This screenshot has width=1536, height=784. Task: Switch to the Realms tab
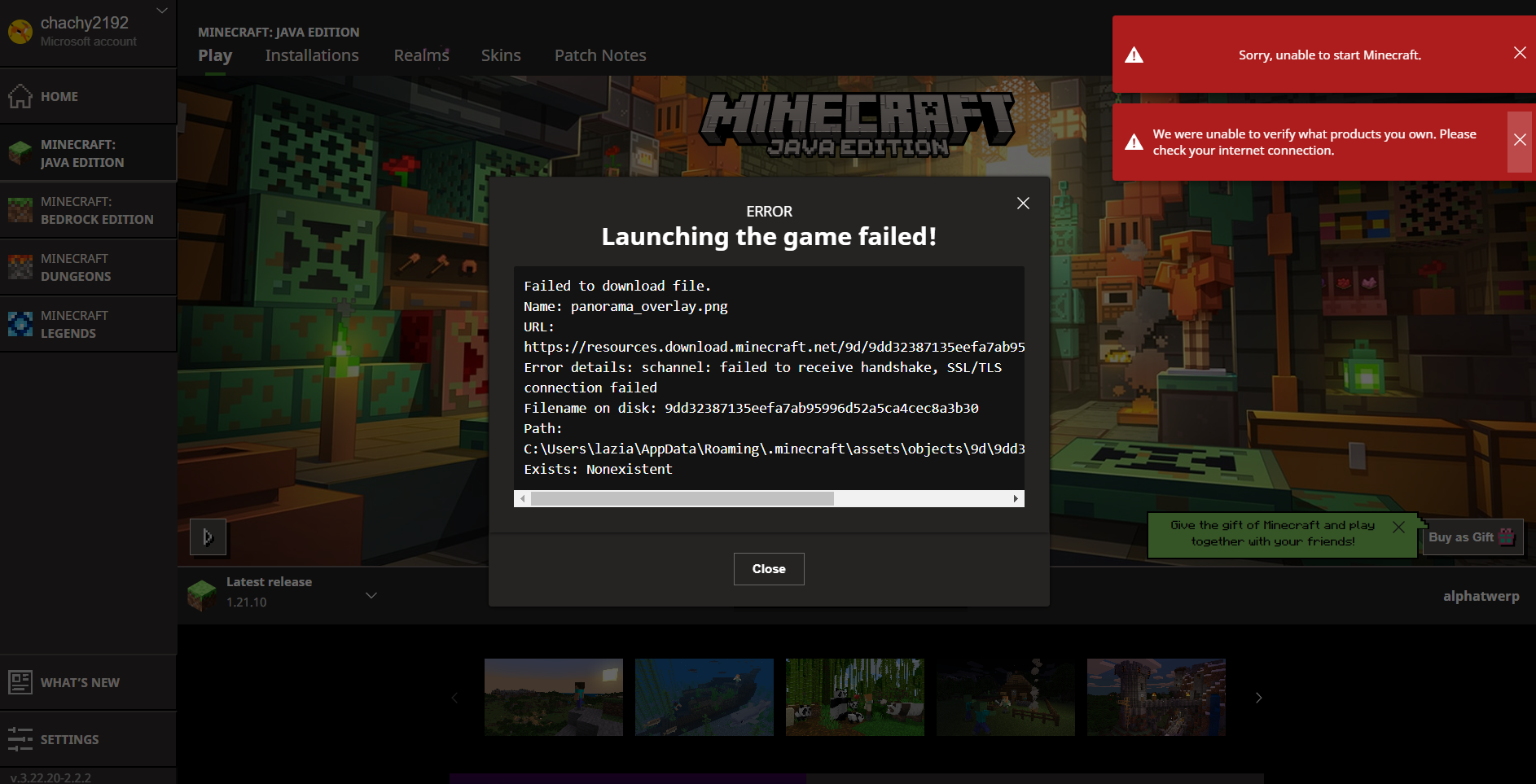(x=422, y=55)
